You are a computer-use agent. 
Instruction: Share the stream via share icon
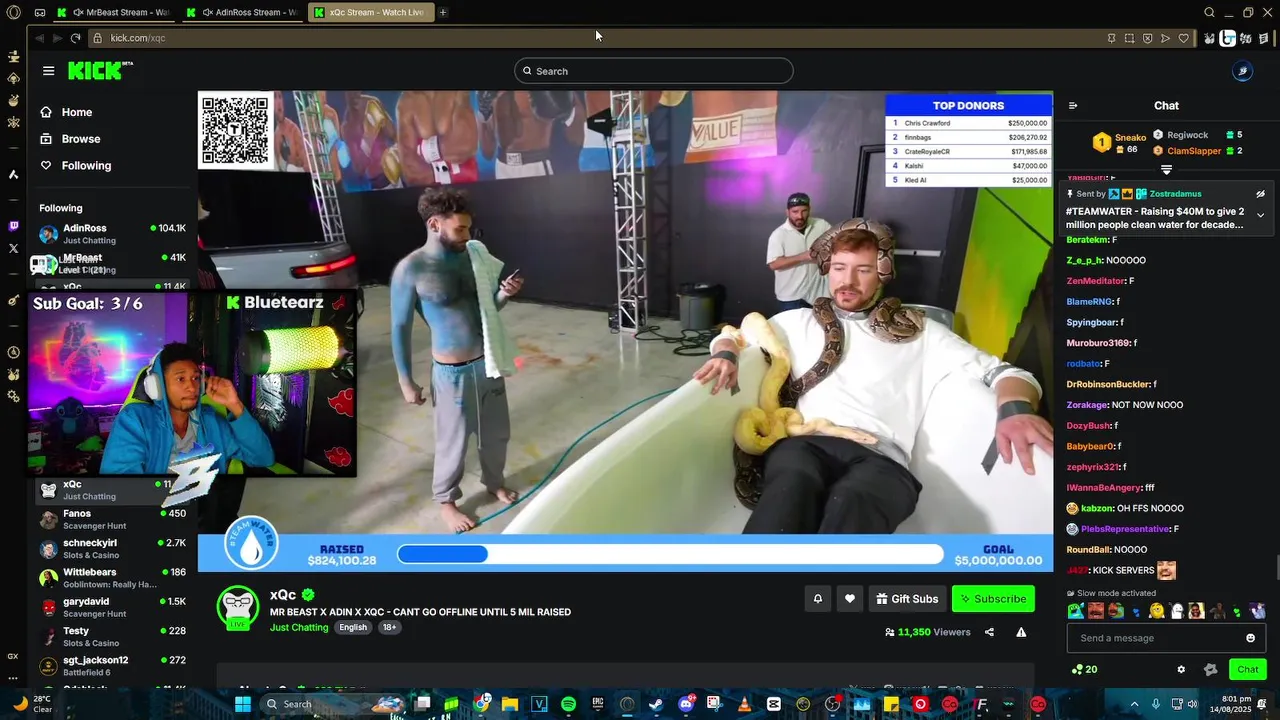[989, 632]
